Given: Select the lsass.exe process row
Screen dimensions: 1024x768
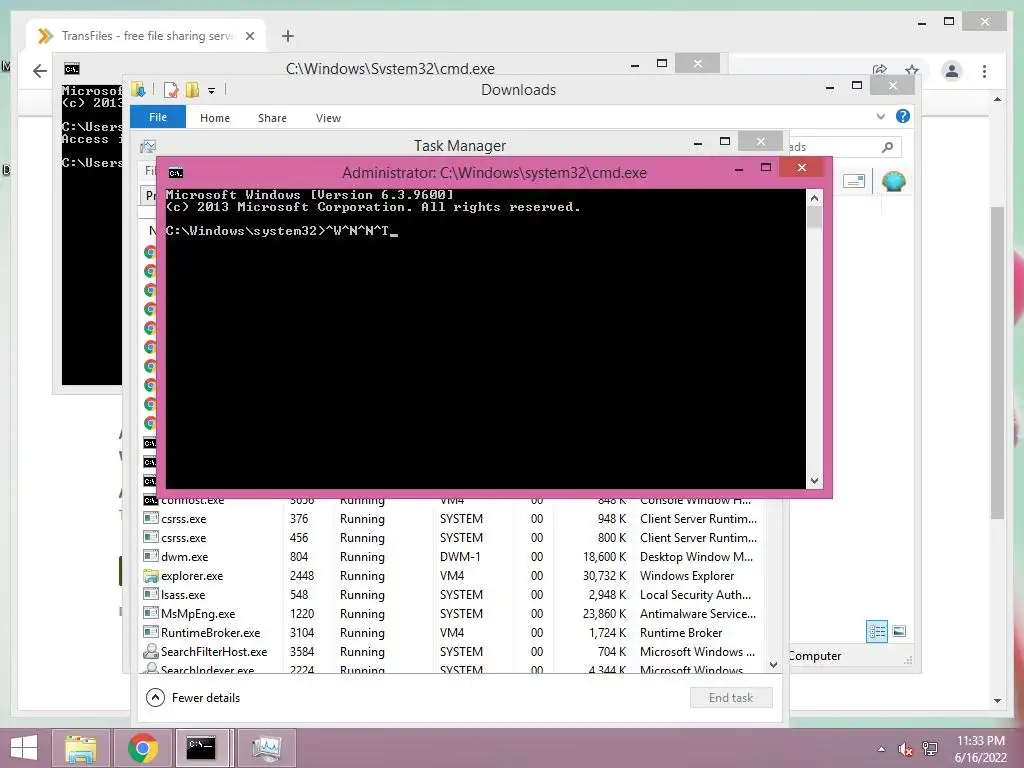Looking at the screenshot, I should pos(452,595).
